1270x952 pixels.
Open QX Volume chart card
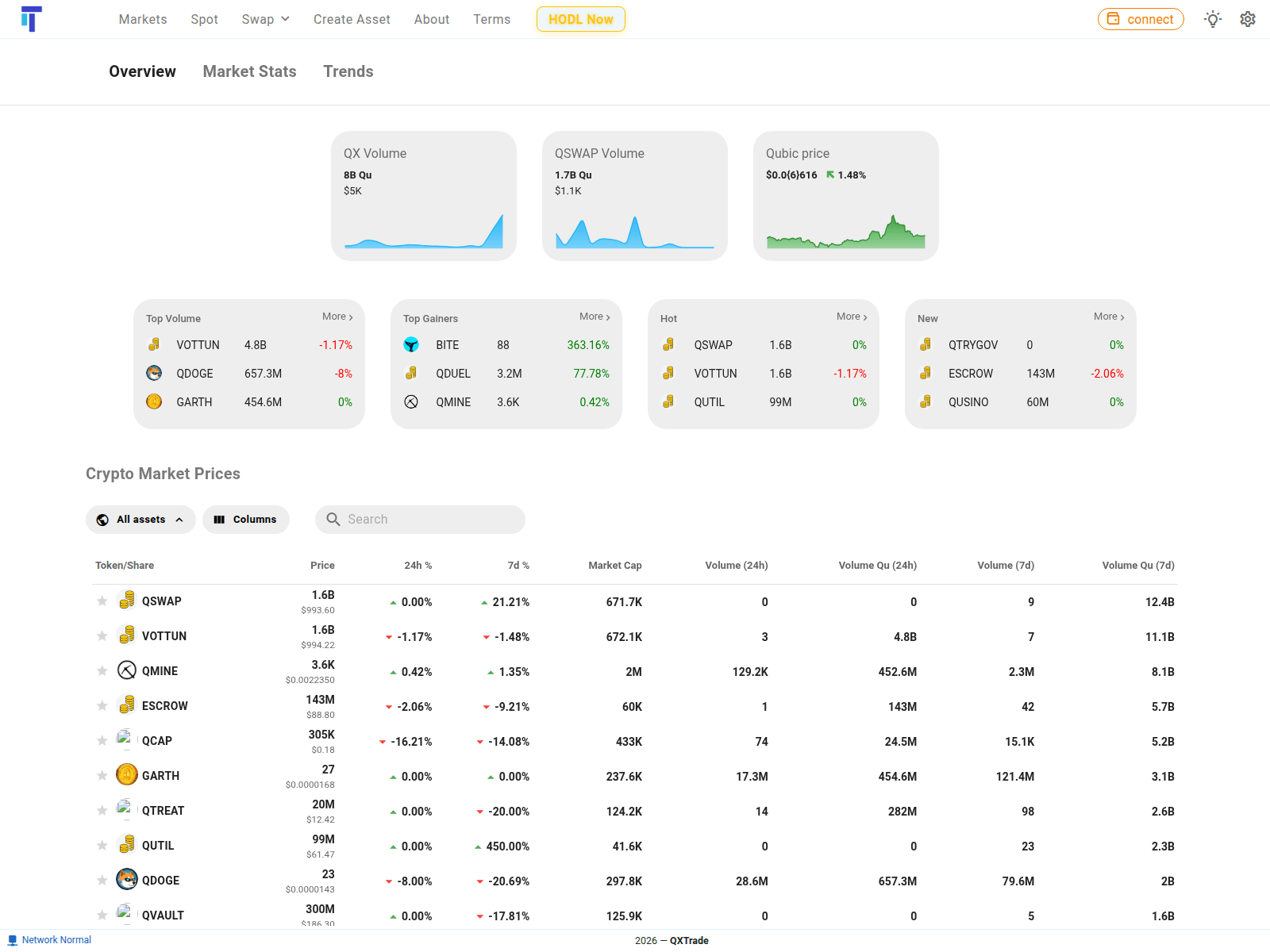[x=424, y=196]
